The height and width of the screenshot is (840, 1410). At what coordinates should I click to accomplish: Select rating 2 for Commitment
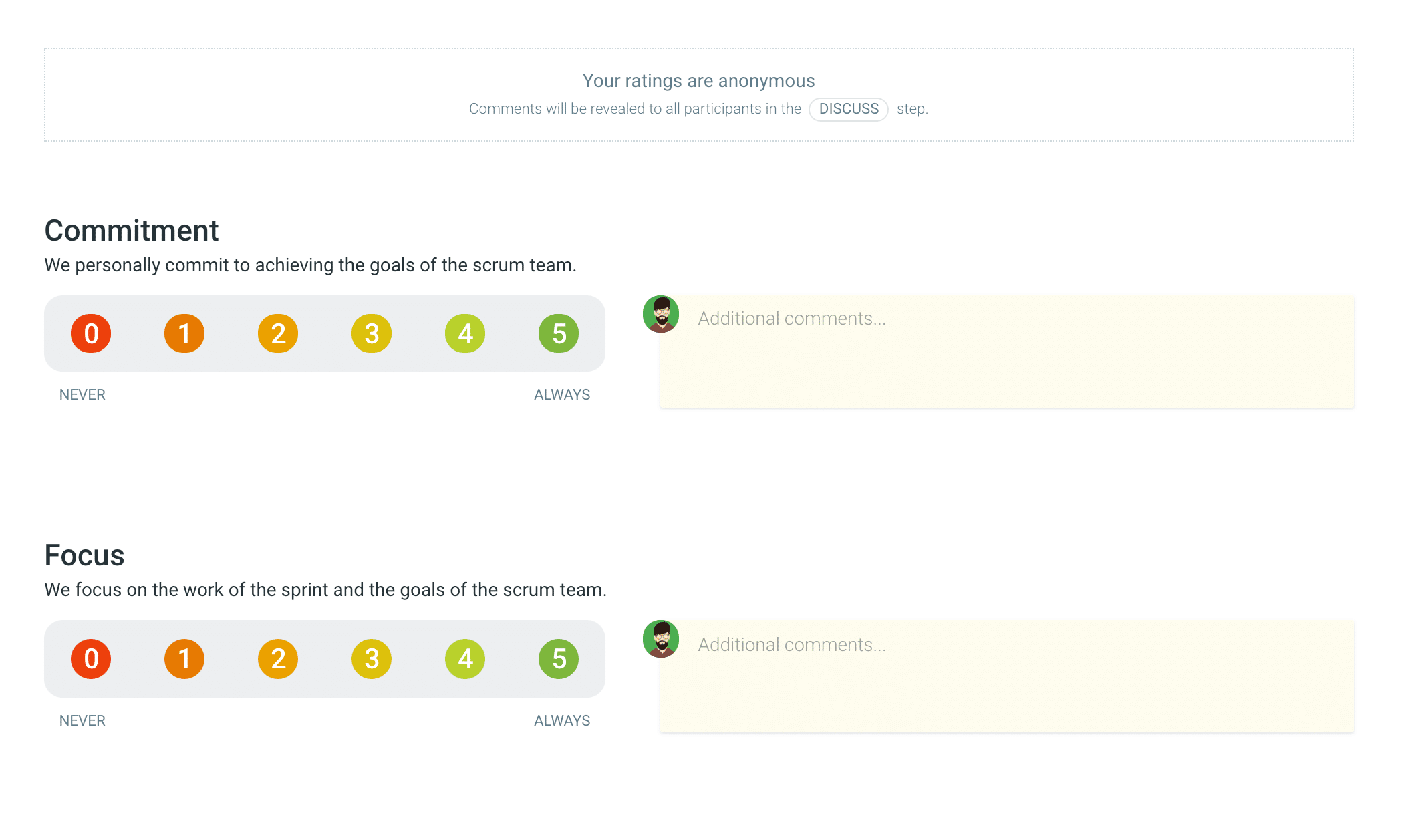278,333
